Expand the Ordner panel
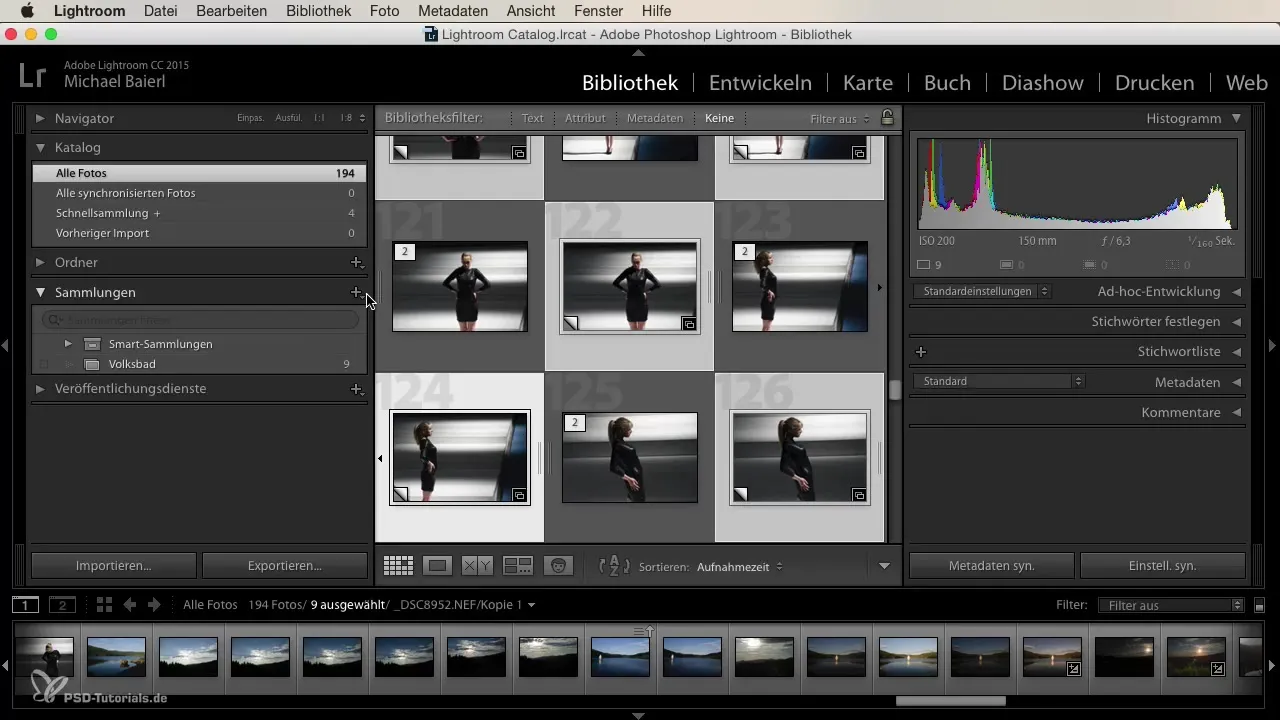Screen dimensions: 1280x720 point(40,262)
